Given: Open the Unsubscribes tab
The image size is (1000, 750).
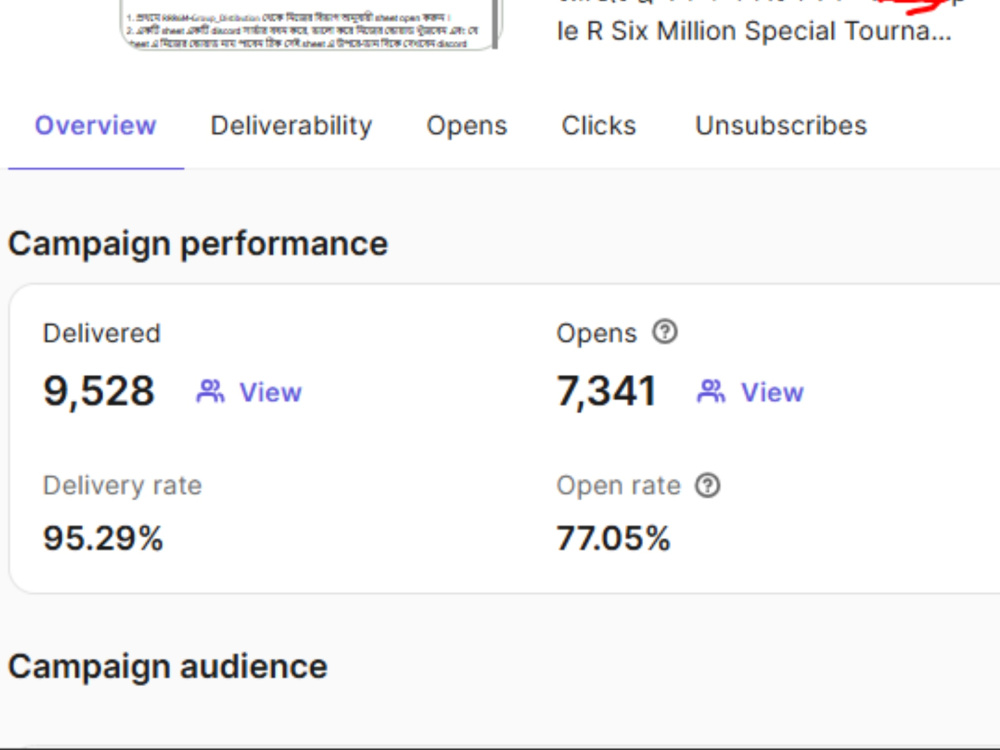Looking at the screenshot, I should pyautogui.click(x=781, y=126).
